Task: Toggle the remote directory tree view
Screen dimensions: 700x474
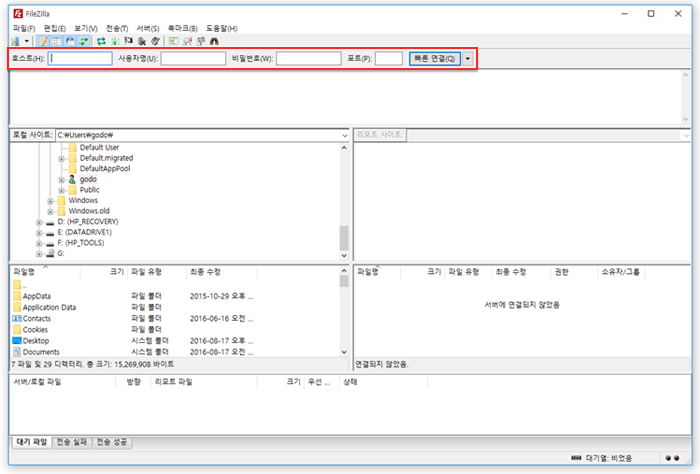Action: (70, 42)
